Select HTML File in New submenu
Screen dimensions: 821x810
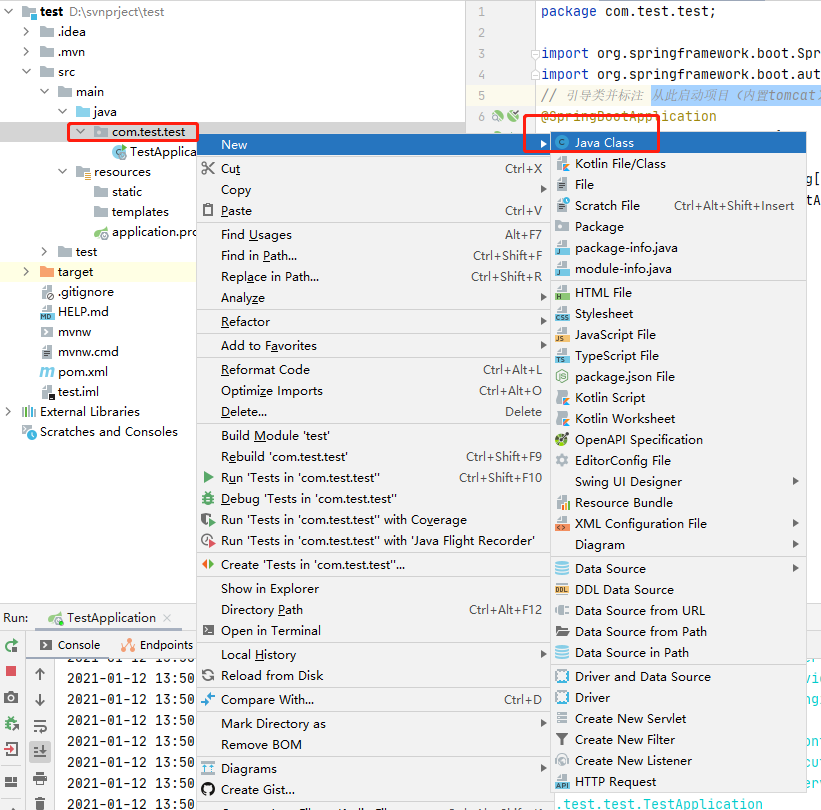click(679, 292)
